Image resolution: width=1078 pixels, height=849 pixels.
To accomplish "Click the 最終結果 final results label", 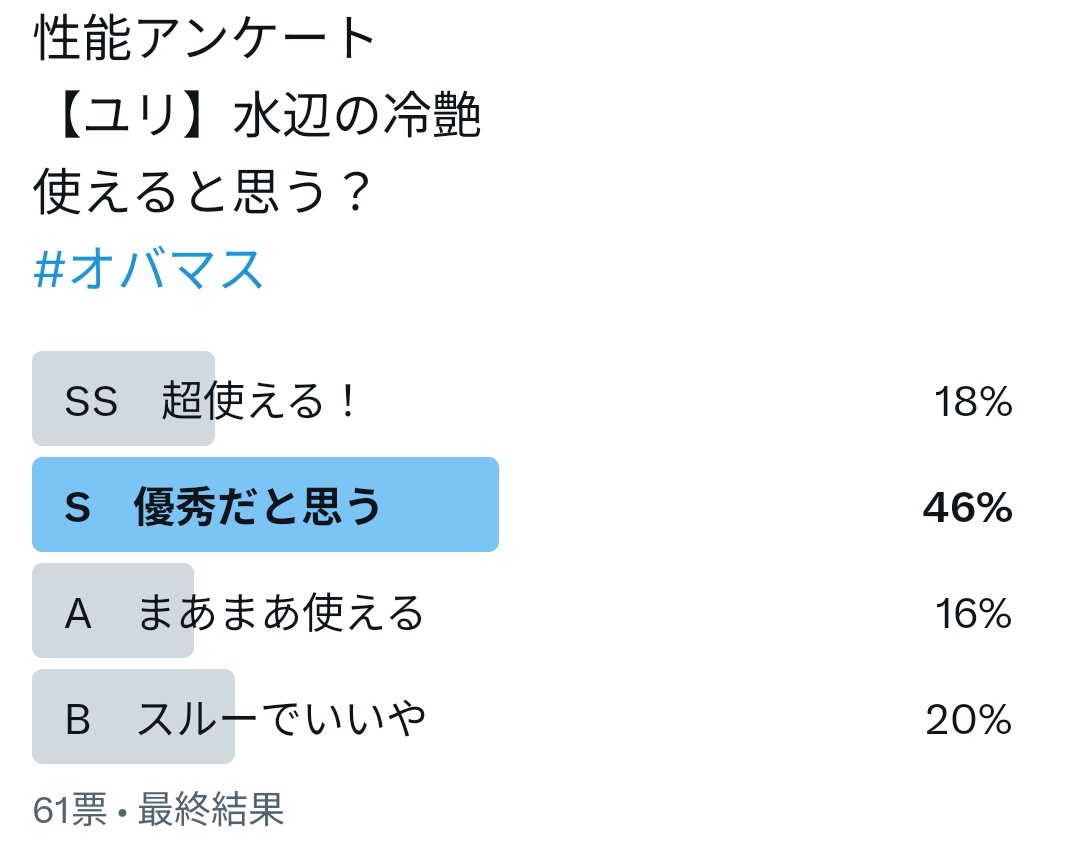I will (211, 809).
